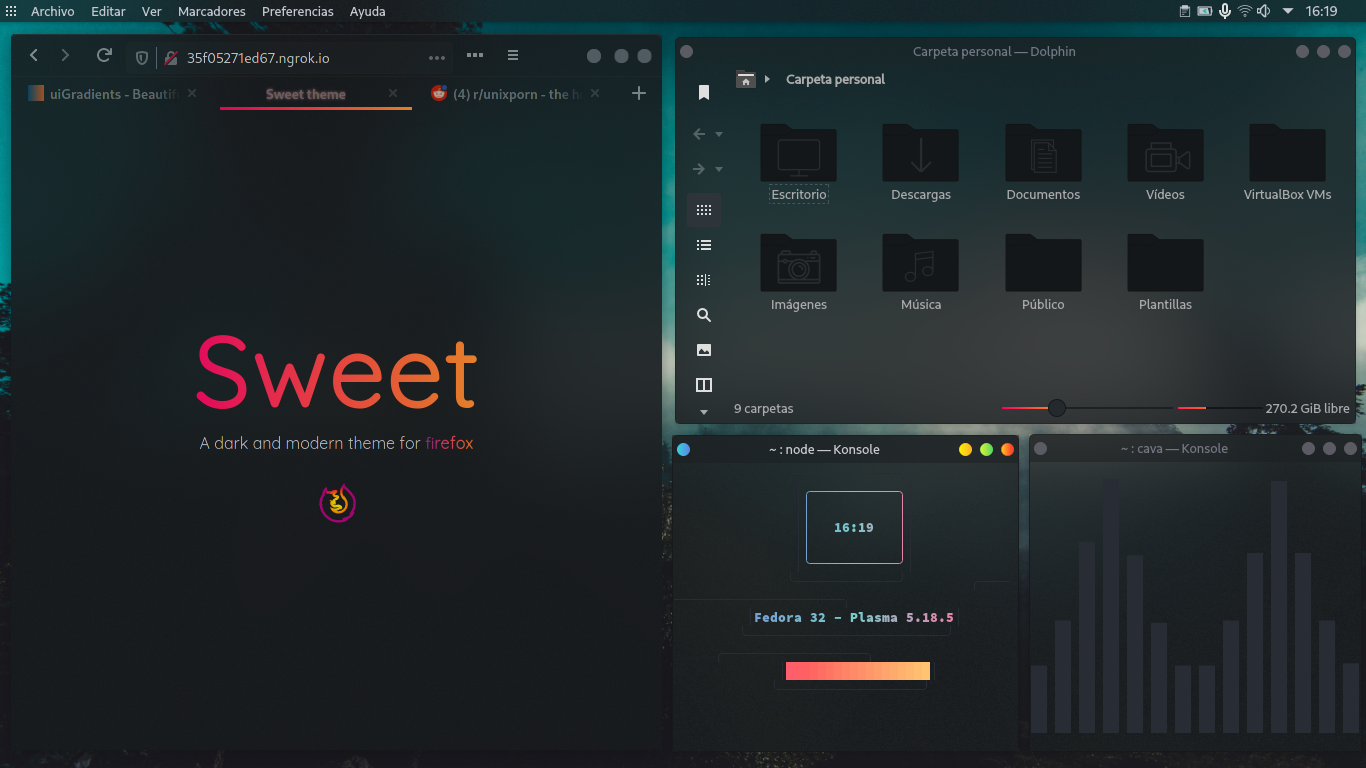Select the Vídeos folder
Viewport: 1366px width, 768px height.
[x=1165, y=163]
